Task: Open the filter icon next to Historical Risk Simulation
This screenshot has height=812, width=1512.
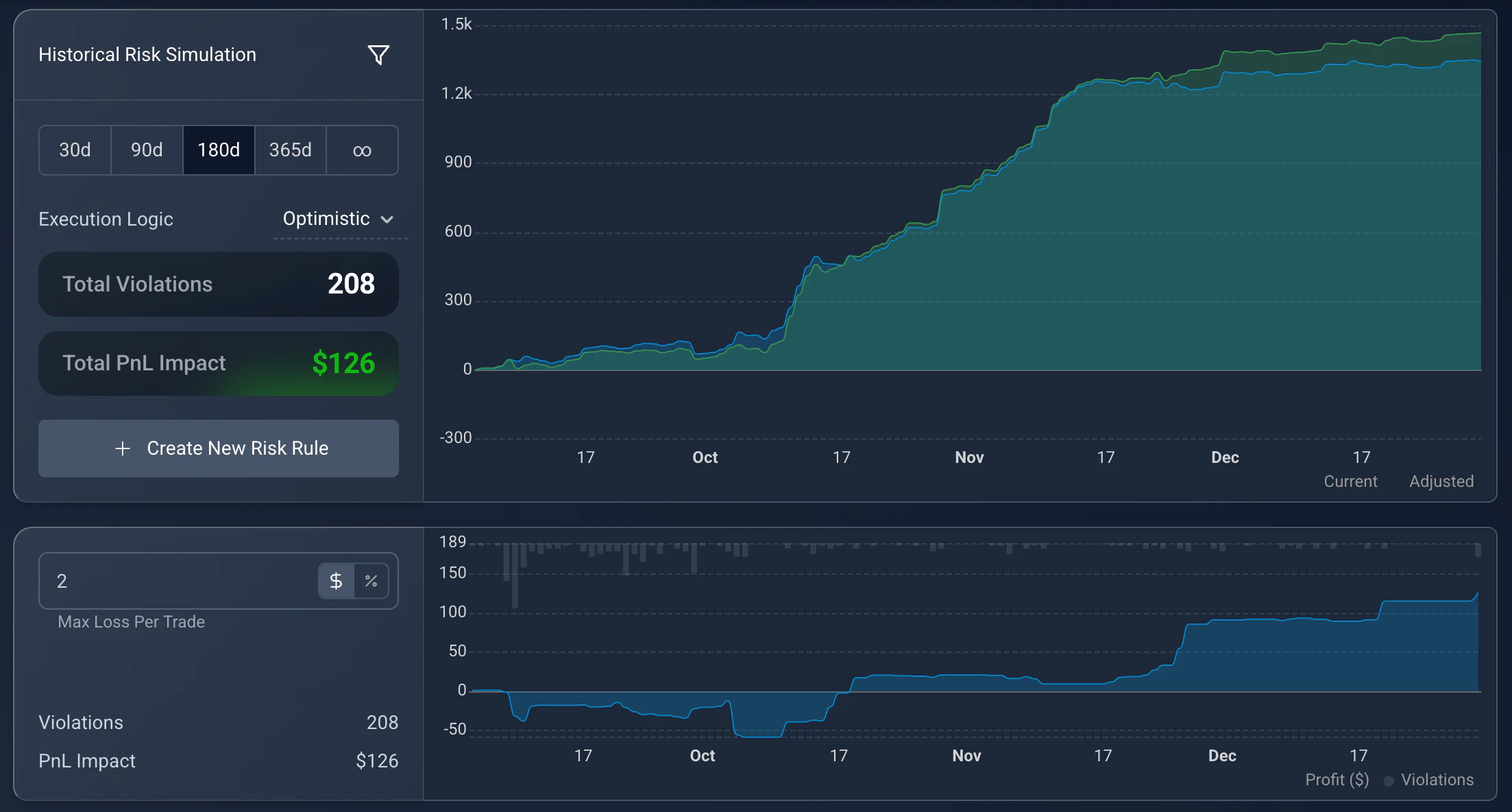Action: pyautogui.click(x=378, y=55)
